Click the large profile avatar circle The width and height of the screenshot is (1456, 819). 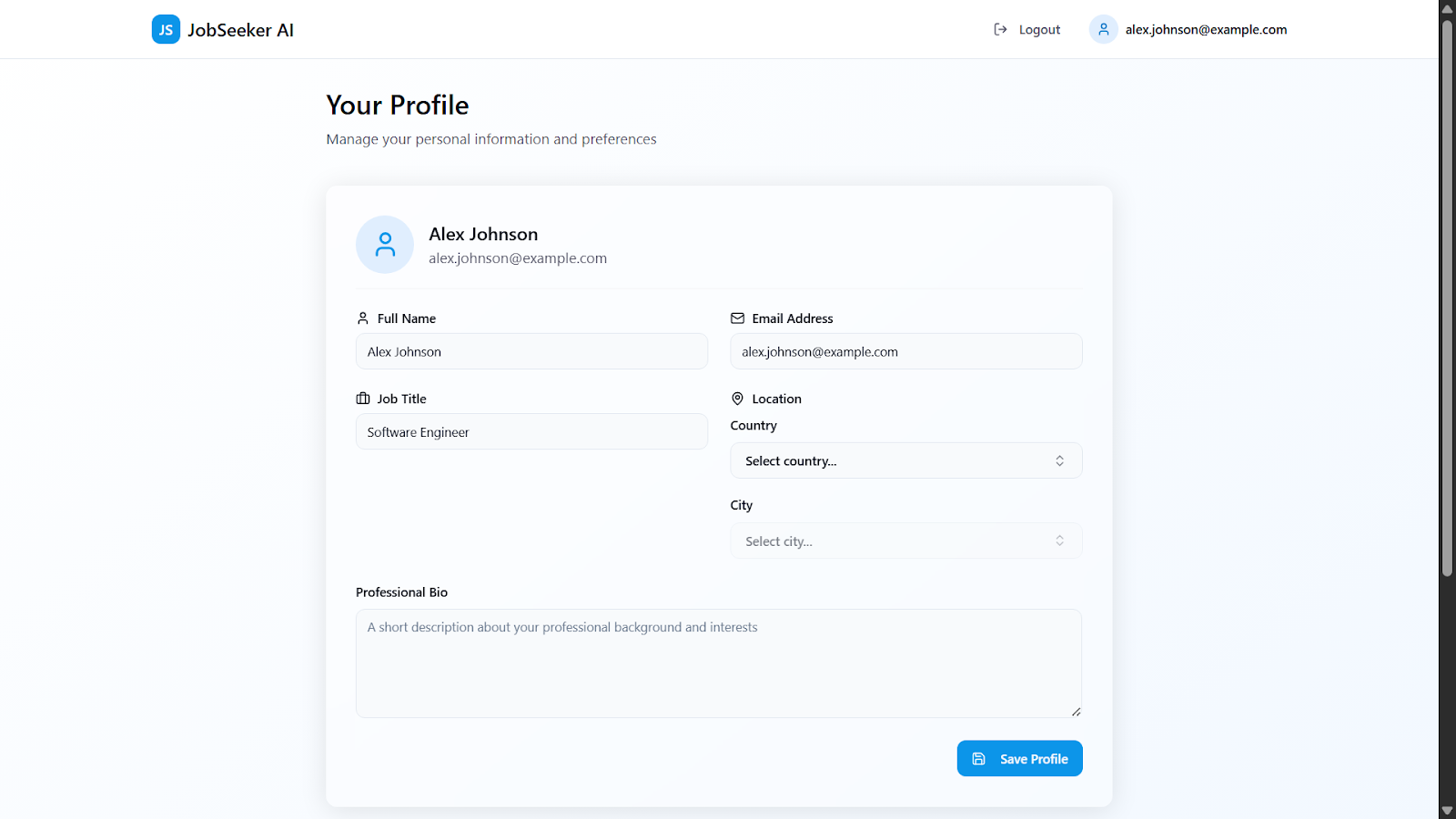[385, 245]
